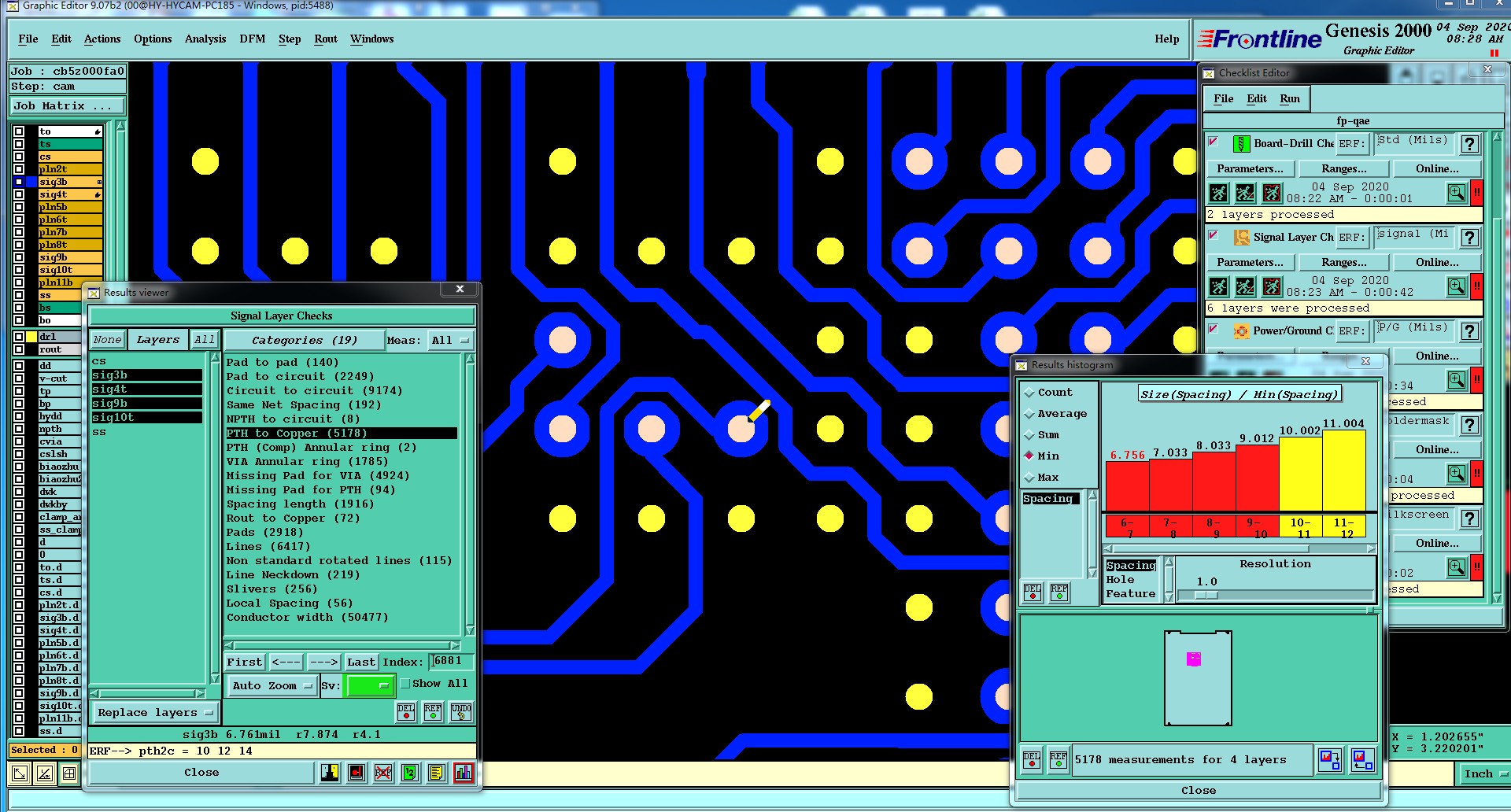
Task: Click the second zoom-area icon in histogram footer
Action: [1362, 760]
